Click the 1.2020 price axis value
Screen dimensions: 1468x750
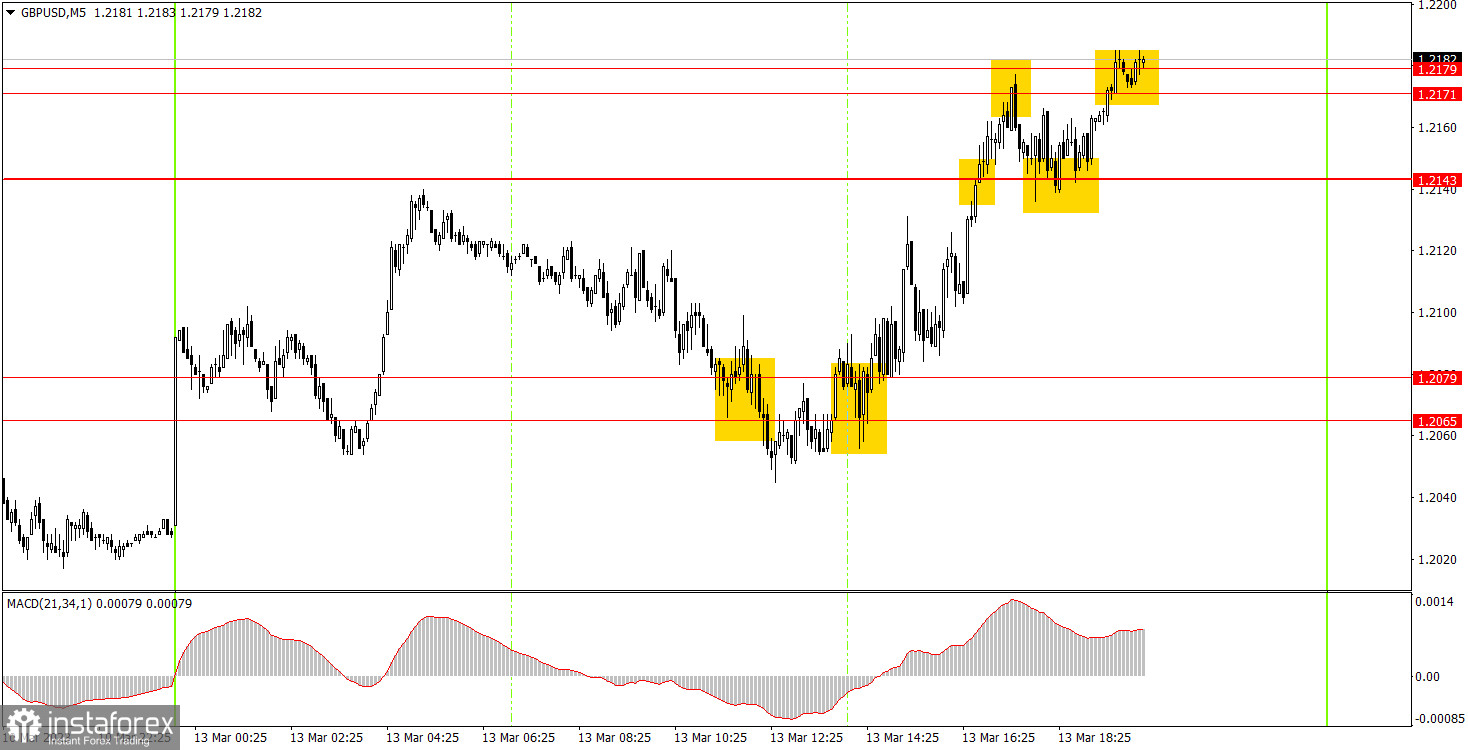[1439, 560]
